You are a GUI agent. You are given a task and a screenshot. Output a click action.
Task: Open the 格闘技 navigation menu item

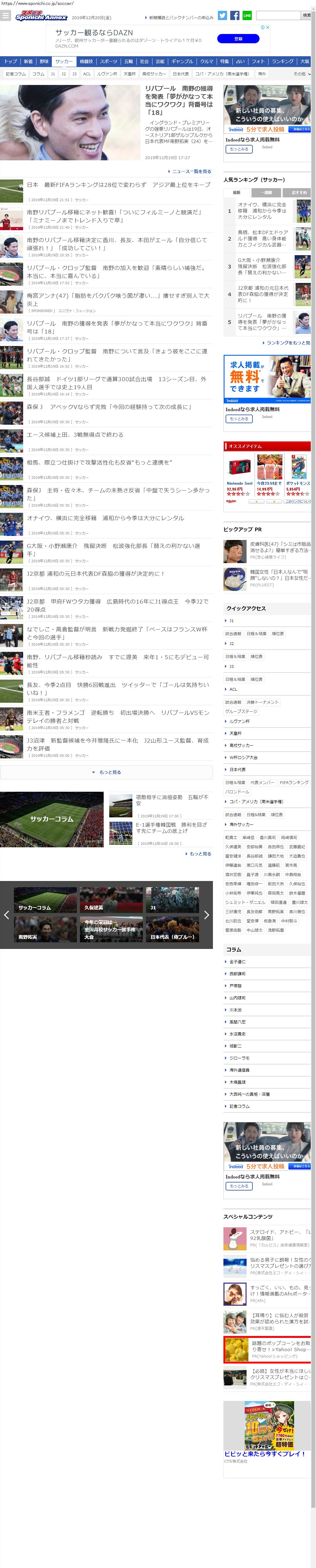point(86,61)
